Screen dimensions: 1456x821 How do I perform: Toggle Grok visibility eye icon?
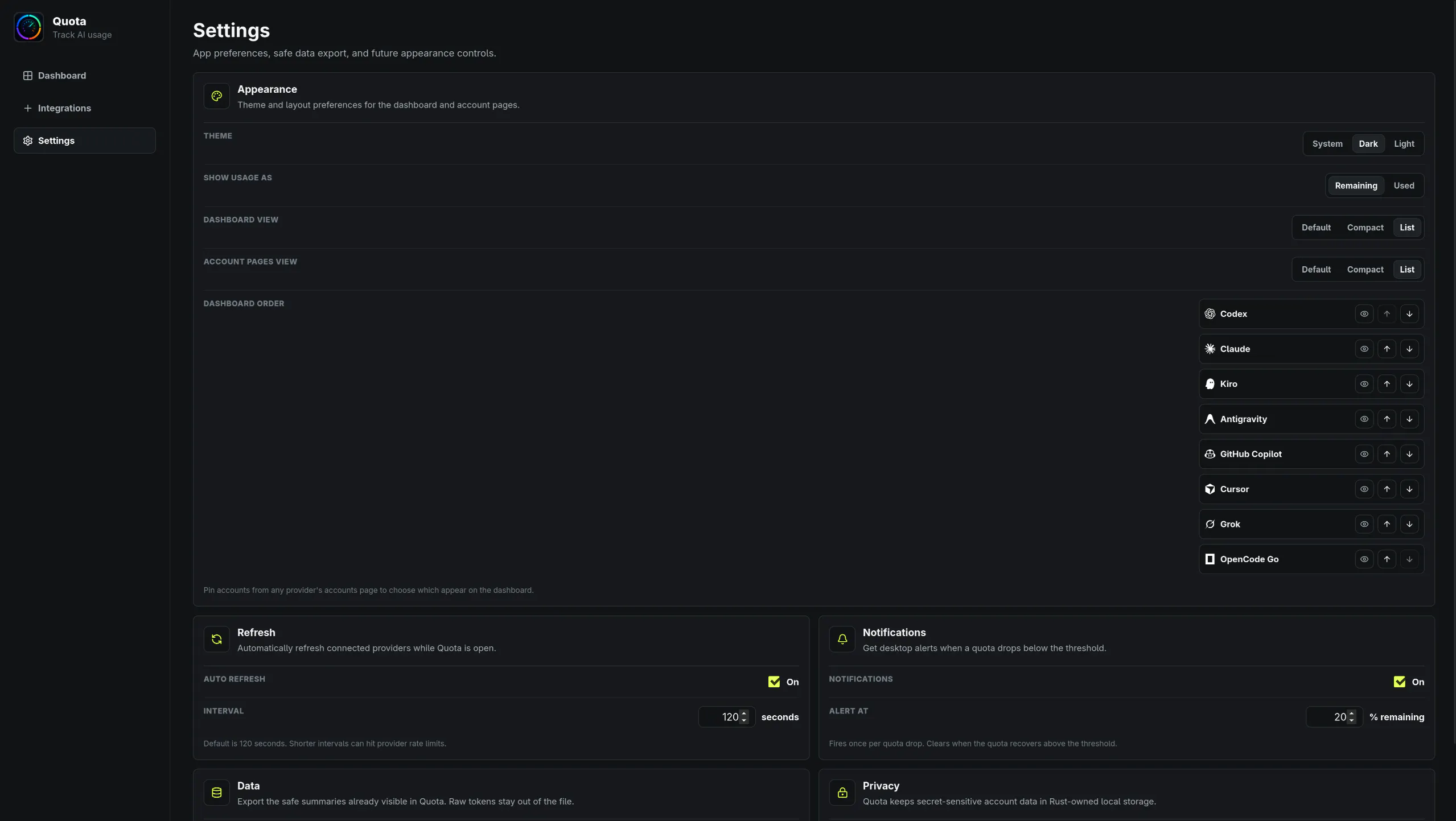coord(1364,525)
